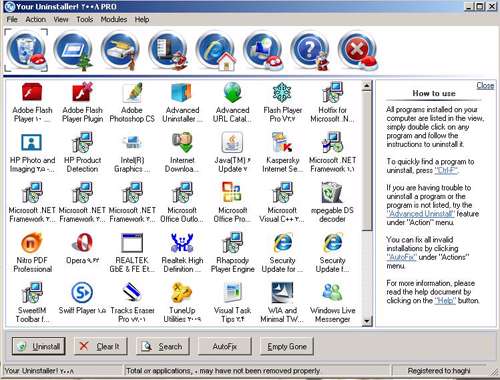
Task: Select Advanced URL Catalog icon
Action: tap(232, 92)
